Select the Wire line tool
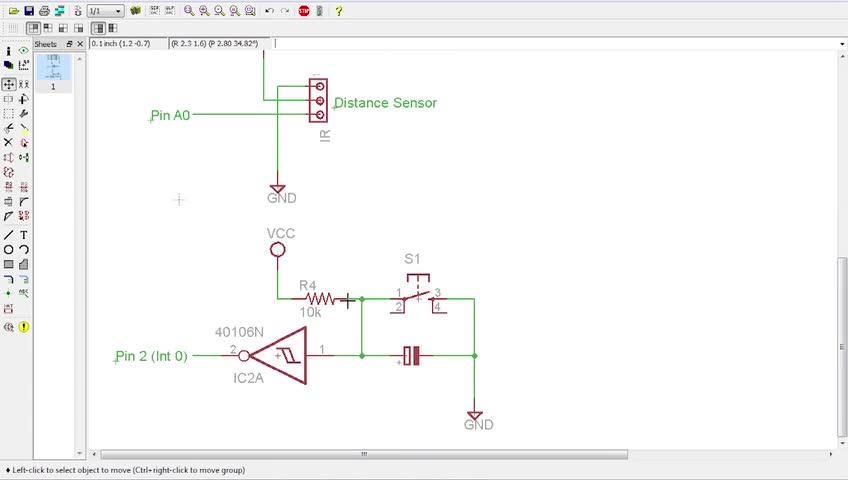Screen dimensions: 848x480 [8, 235]
